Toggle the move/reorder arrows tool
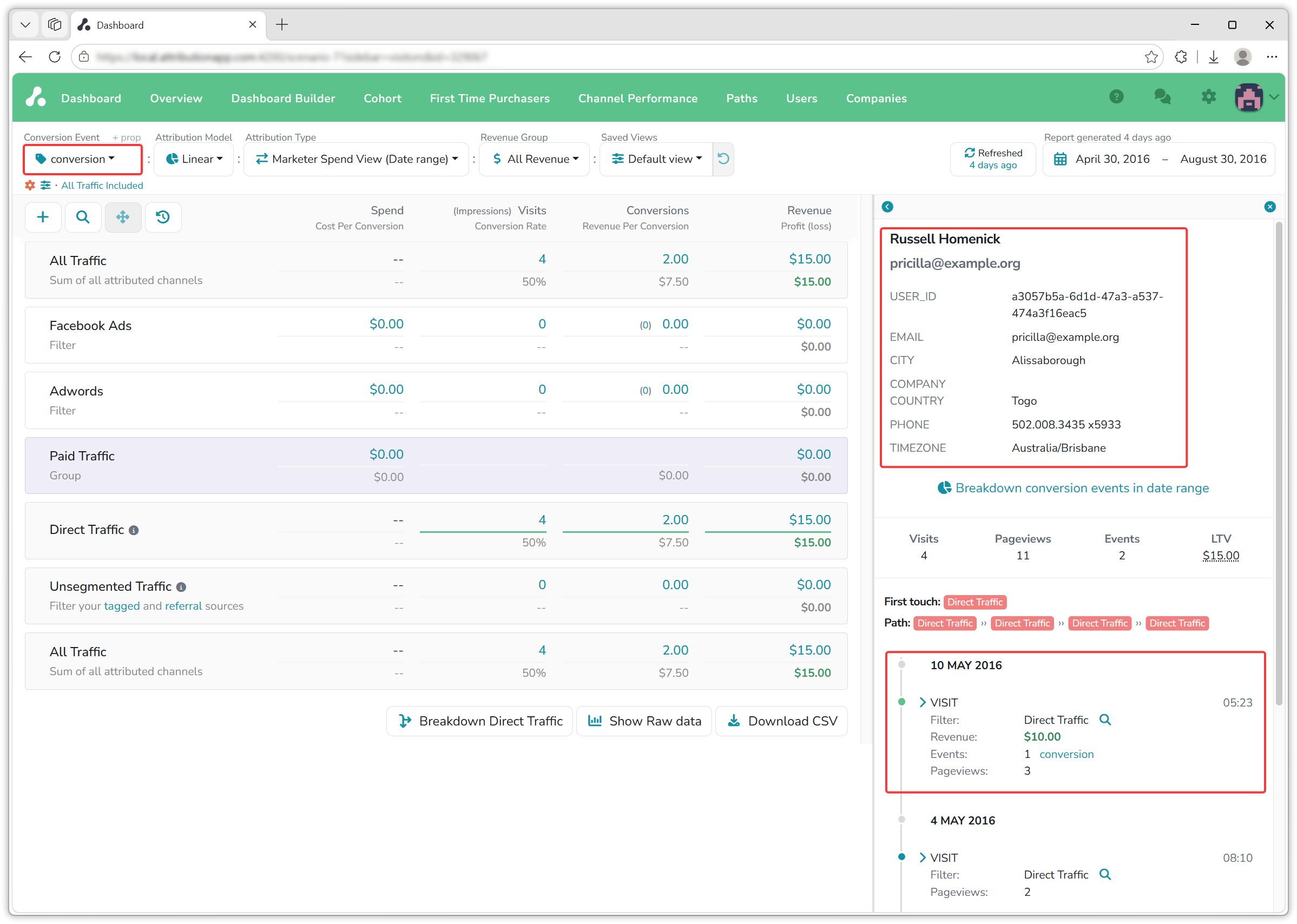The height and width of the screenshot is (924, 1297). (123, 217)
